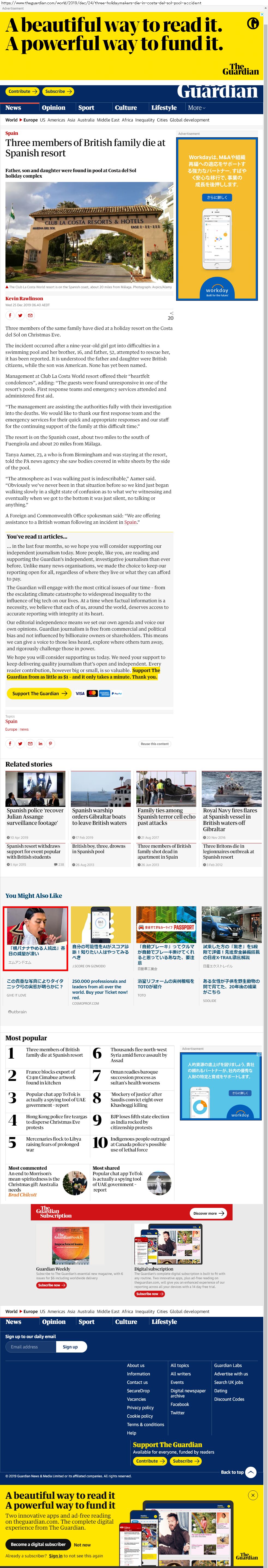Open the Opinion section in header navigation
Viewport: 268px width, 1568px height.
54,108
